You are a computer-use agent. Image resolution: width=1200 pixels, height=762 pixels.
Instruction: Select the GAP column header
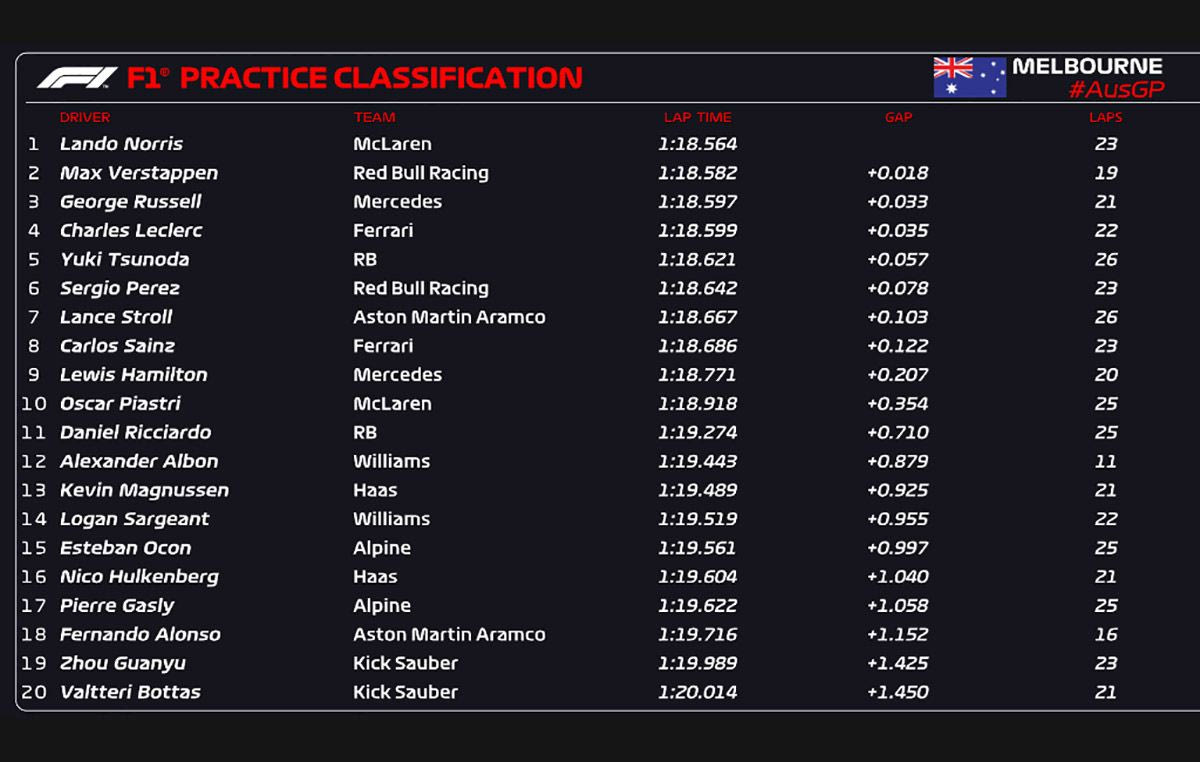[898, 118]
